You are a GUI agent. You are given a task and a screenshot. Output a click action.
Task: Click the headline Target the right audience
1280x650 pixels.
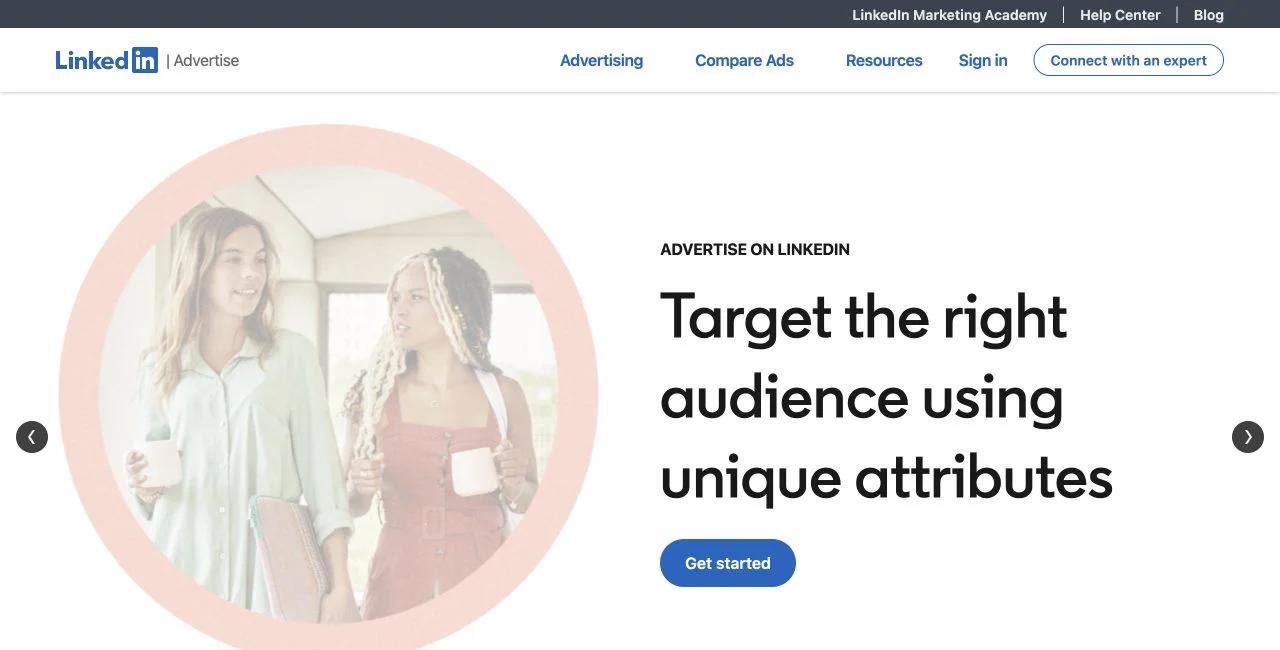(x=886, y=396)
